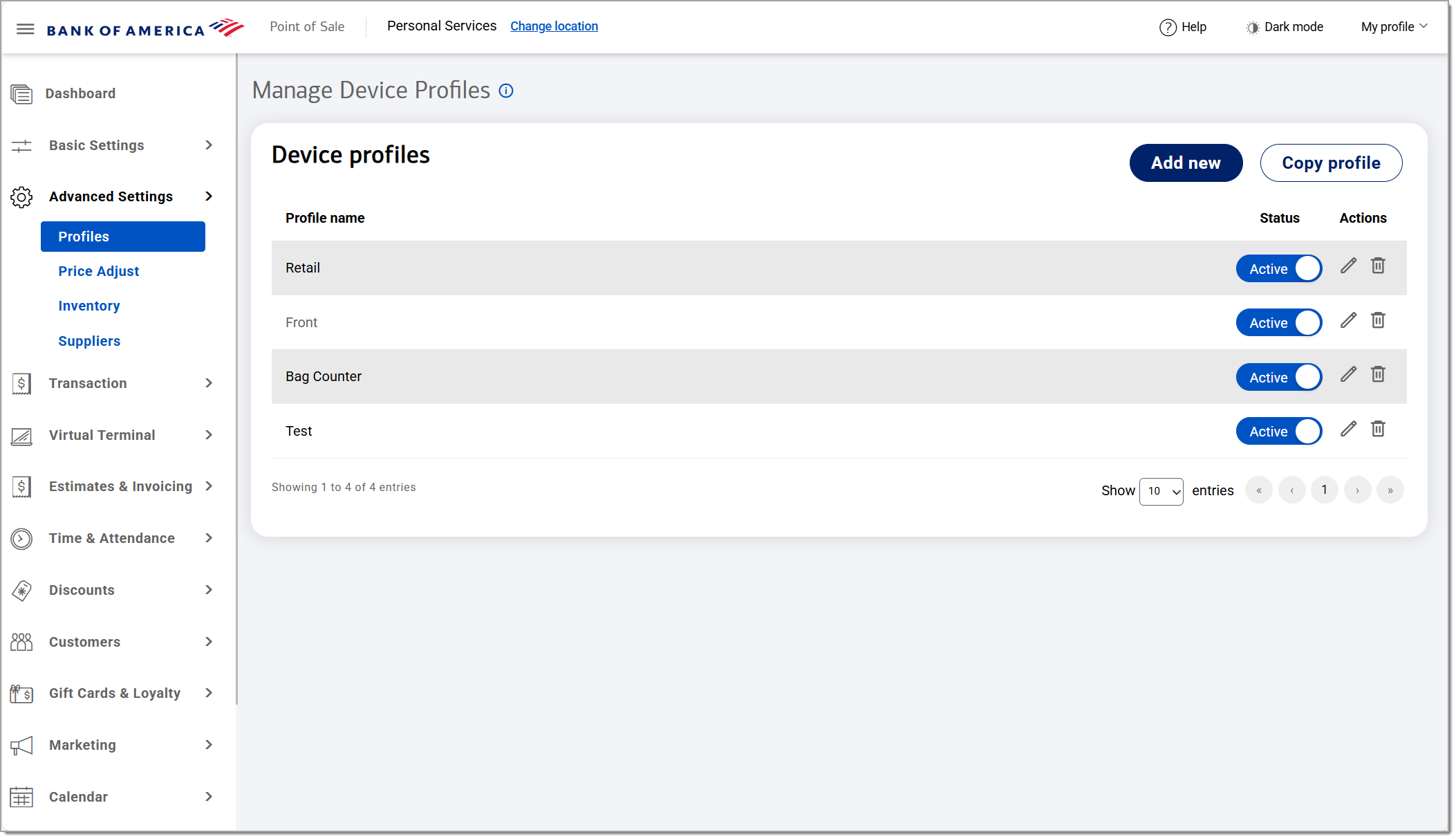Toggle the Front profile Active switch
The height and width of the screenshot is (839, 1456).
[1278, 323]
